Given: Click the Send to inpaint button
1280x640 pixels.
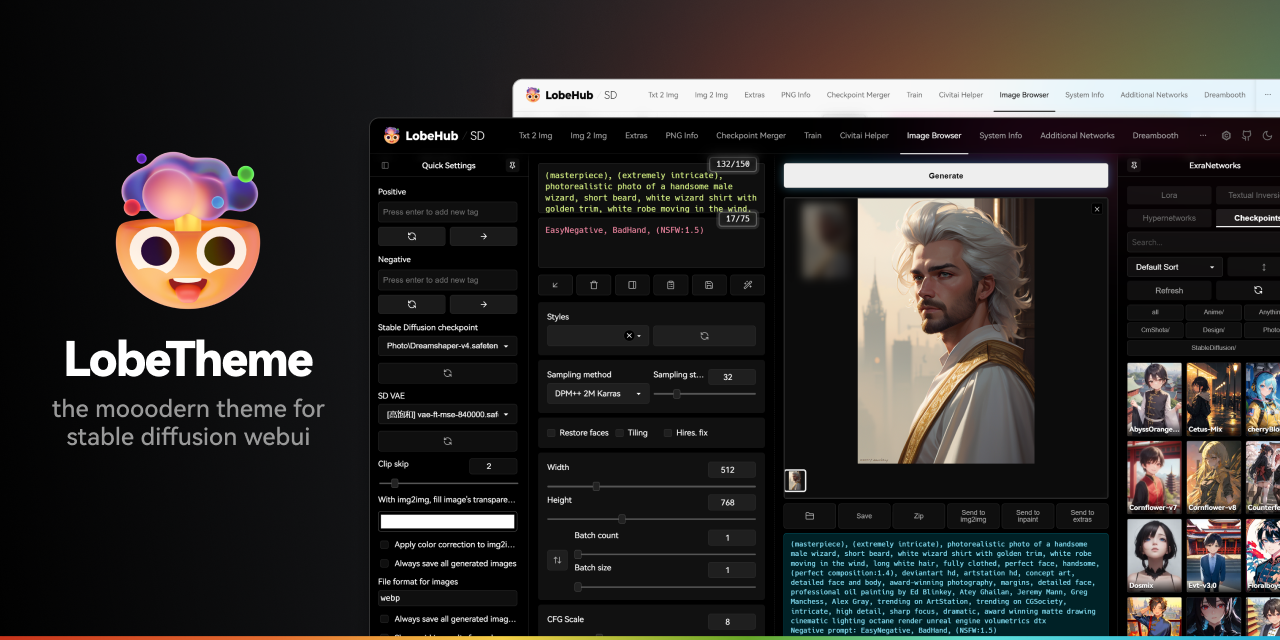Looking at the screenshot, I should [x=1028, y=516].
